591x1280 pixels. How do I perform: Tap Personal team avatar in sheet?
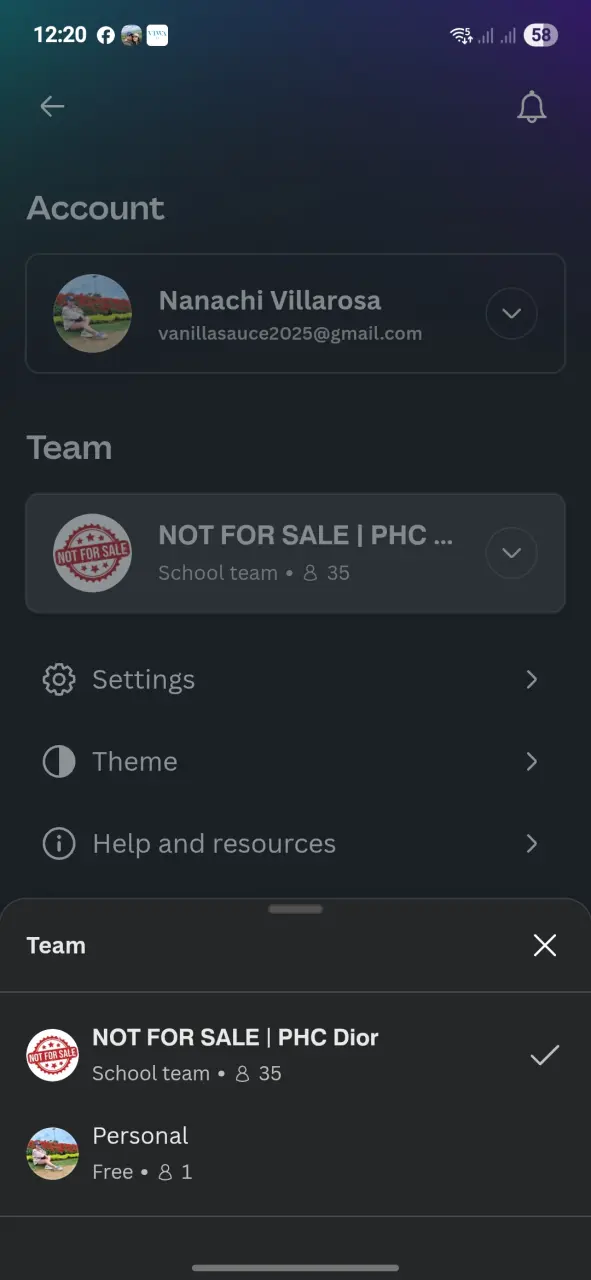[53, 1153]
